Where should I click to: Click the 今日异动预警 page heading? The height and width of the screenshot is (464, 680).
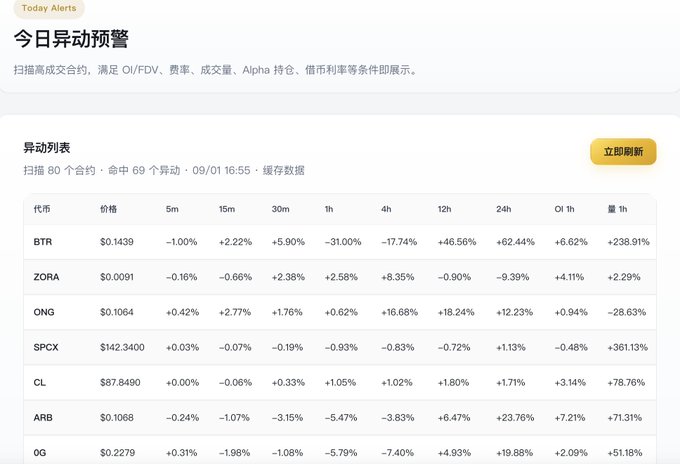pyautogui.click(x=71, y=39)
